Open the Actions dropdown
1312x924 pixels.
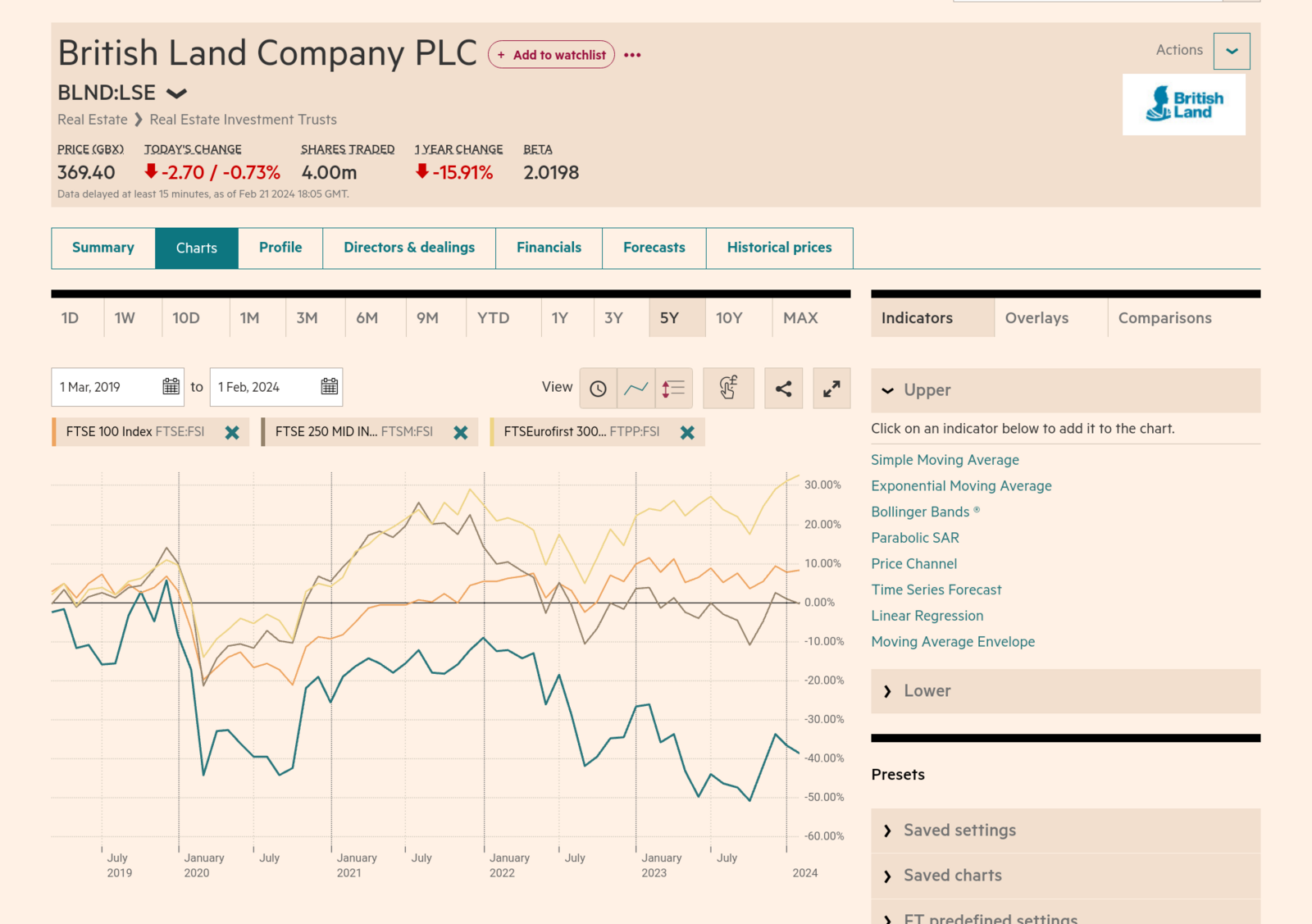pos(1231,50)
